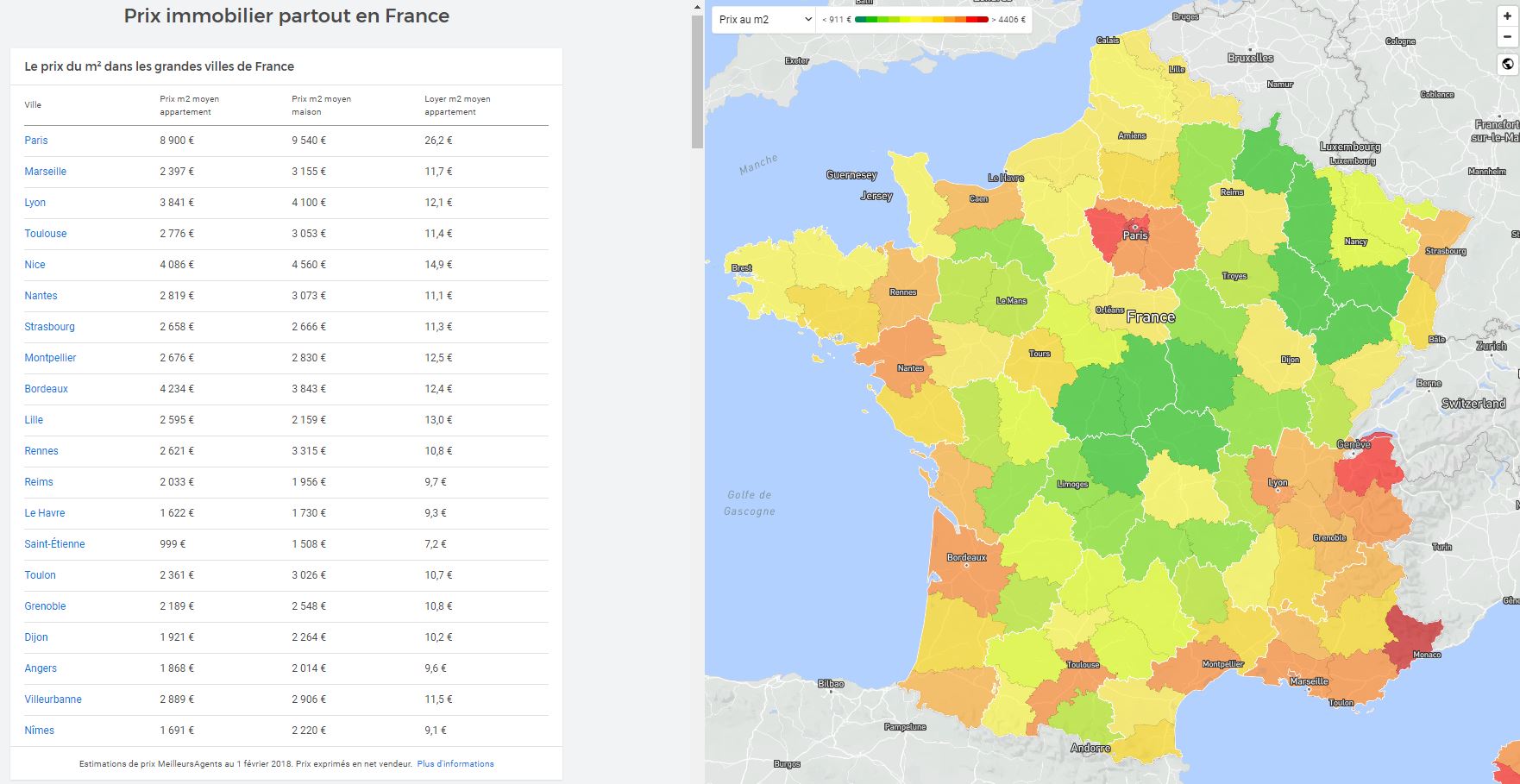Zoom out of the map
This screenshot has width=1520, height=784.
[1507, 37]
